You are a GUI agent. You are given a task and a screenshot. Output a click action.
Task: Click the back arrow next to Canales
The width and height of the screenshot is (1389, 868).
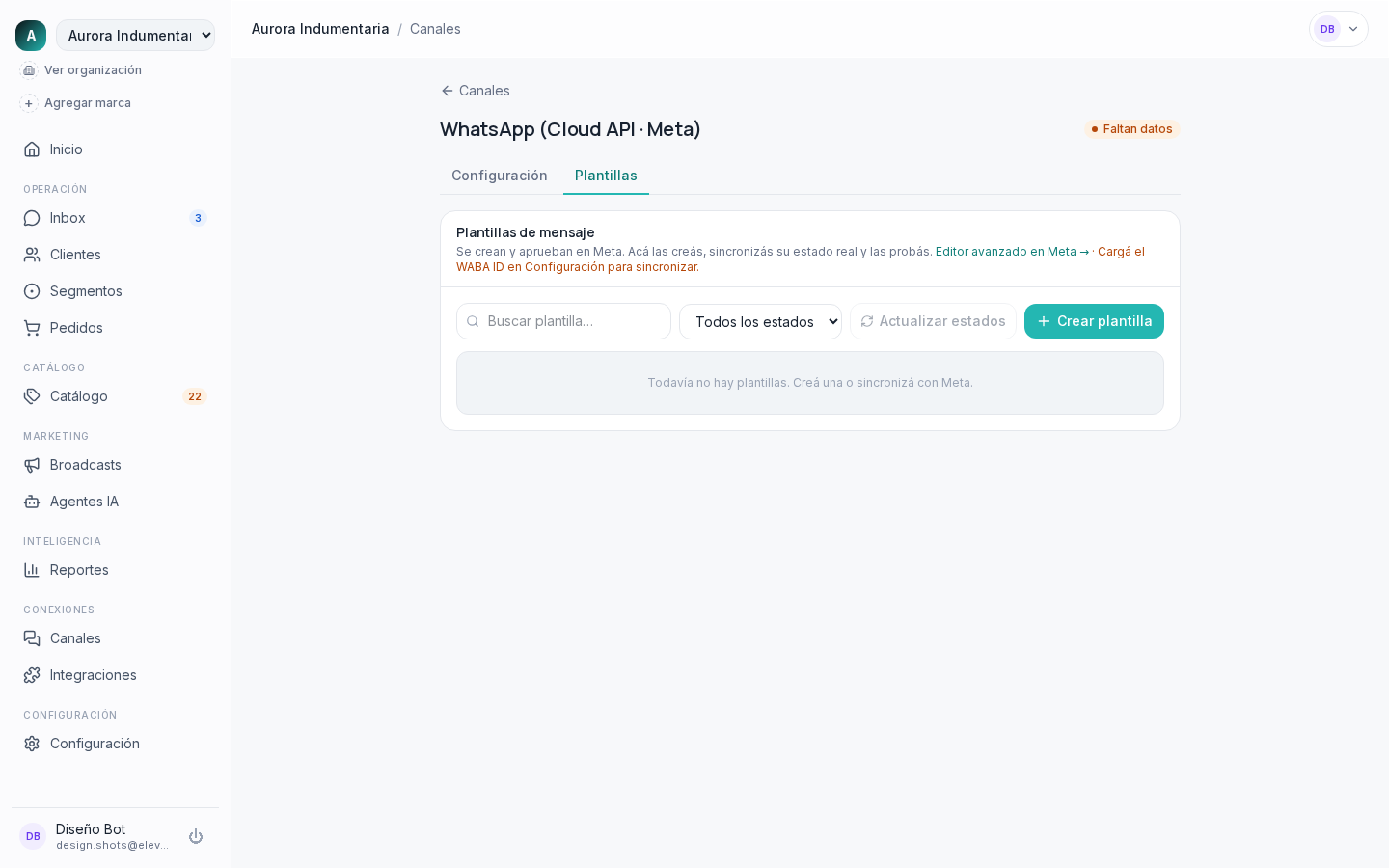click(x=448, y=91)
